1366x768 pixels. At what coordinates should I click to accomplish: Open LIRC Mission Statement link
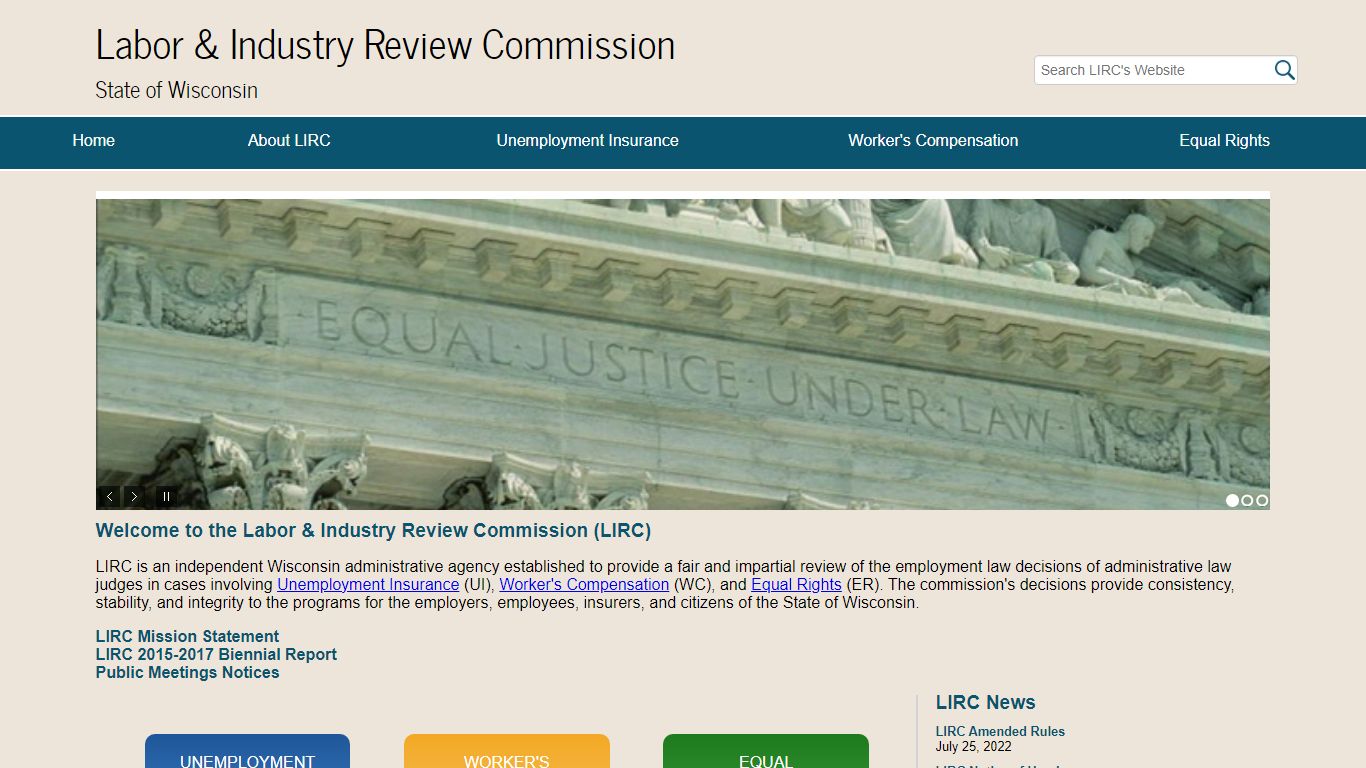click(x=187, y=636)
